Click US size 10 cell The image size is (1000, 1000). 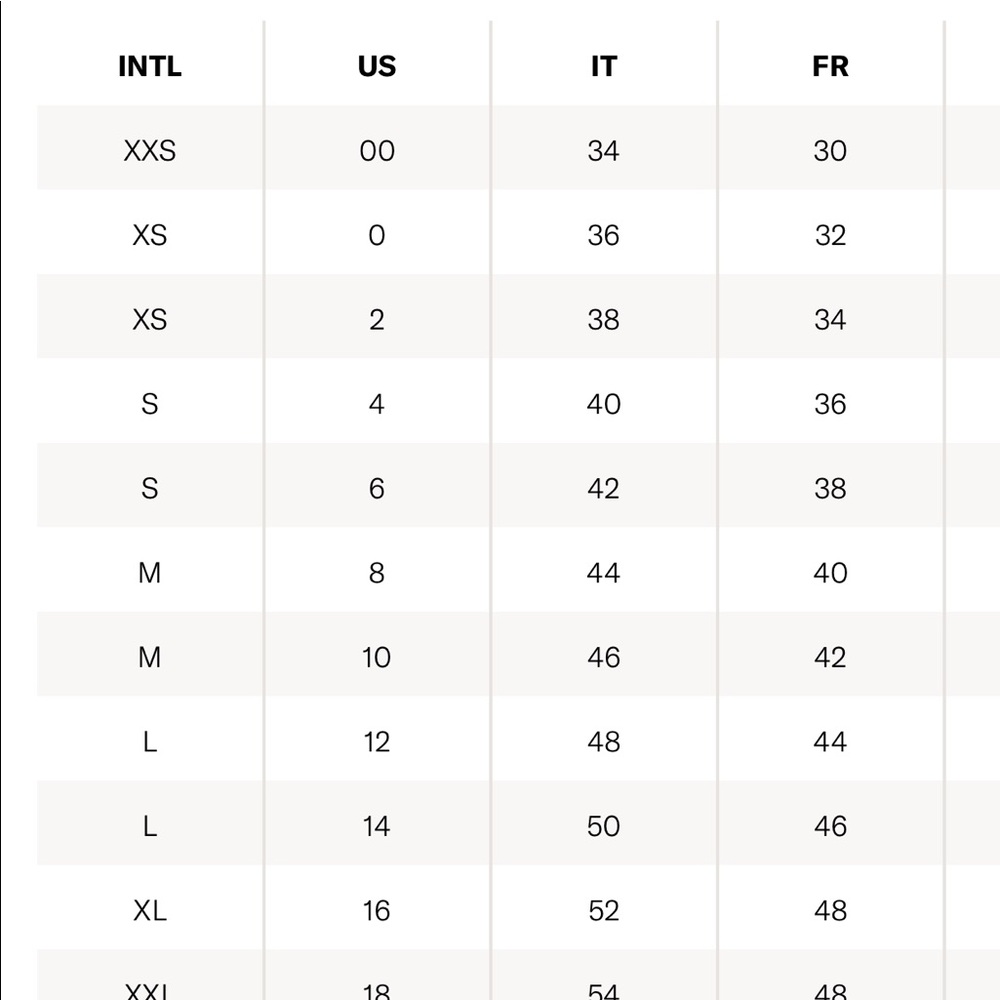pyautogui.click(x=376, y=658)
